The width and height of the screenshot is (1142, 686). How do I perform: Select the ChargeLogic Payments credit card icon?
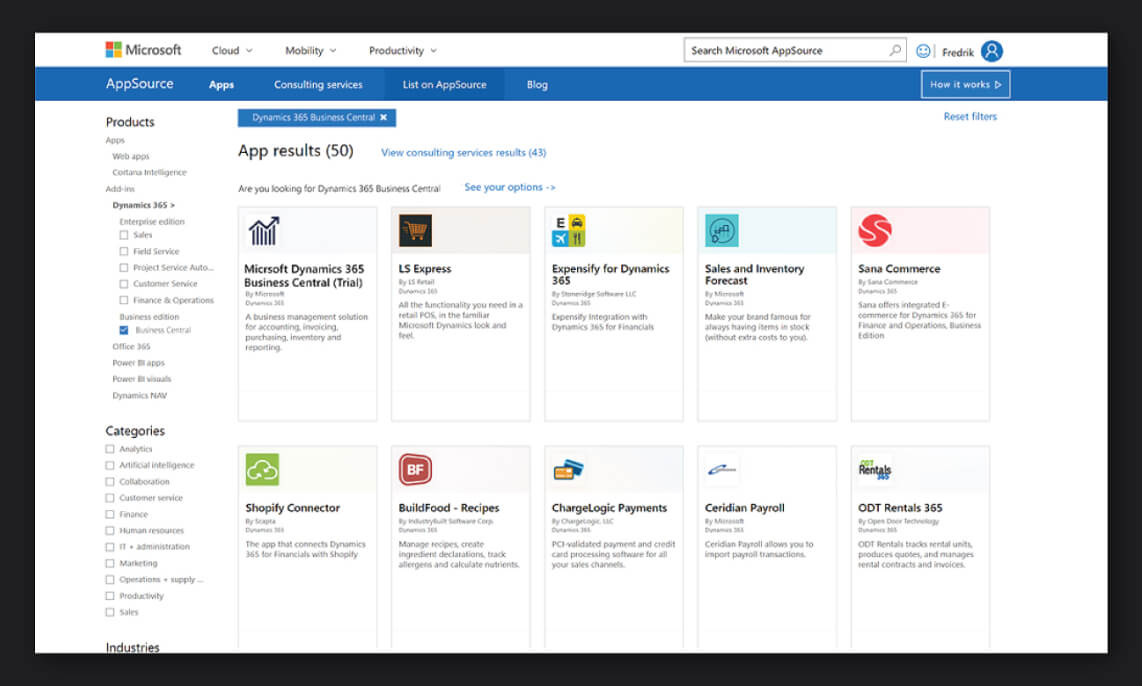(x=568, y=469)
